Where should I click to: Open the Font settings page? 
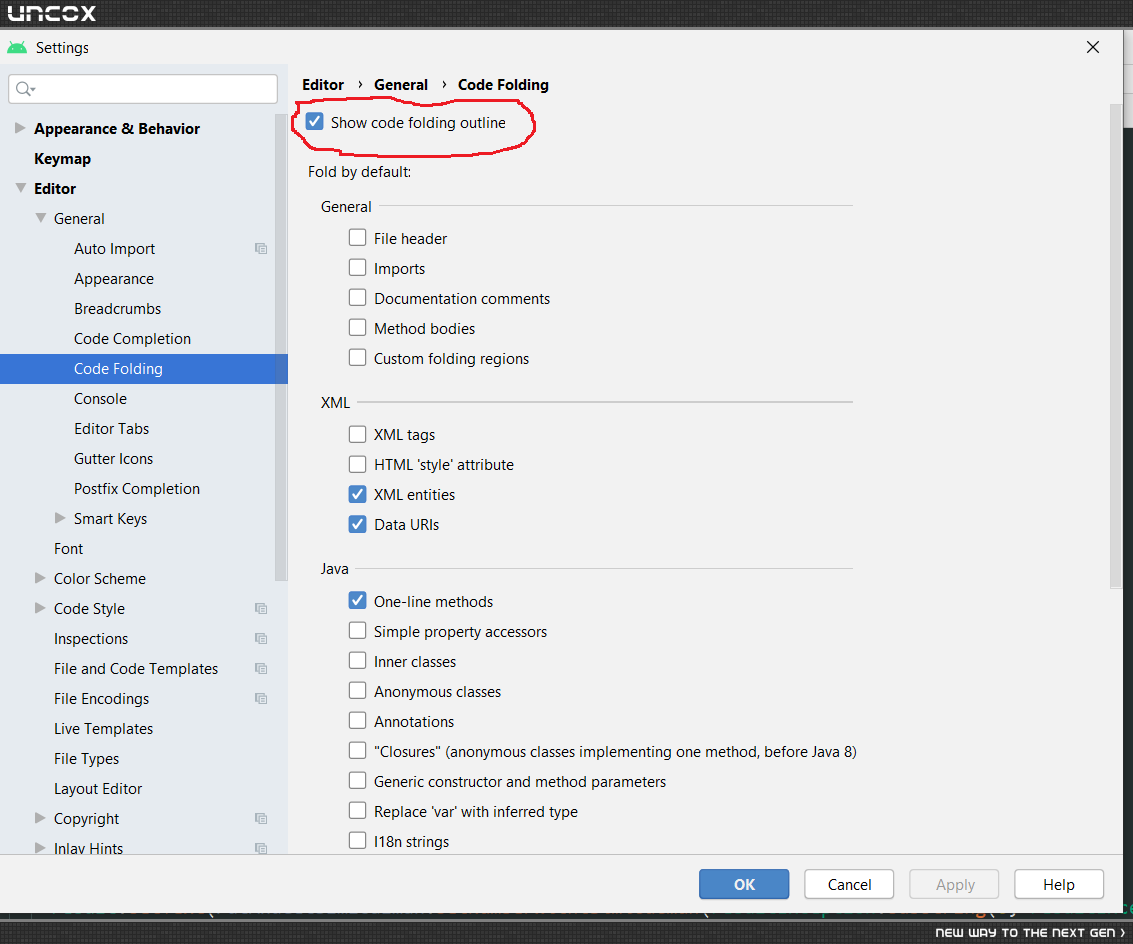tap(68, 549)
